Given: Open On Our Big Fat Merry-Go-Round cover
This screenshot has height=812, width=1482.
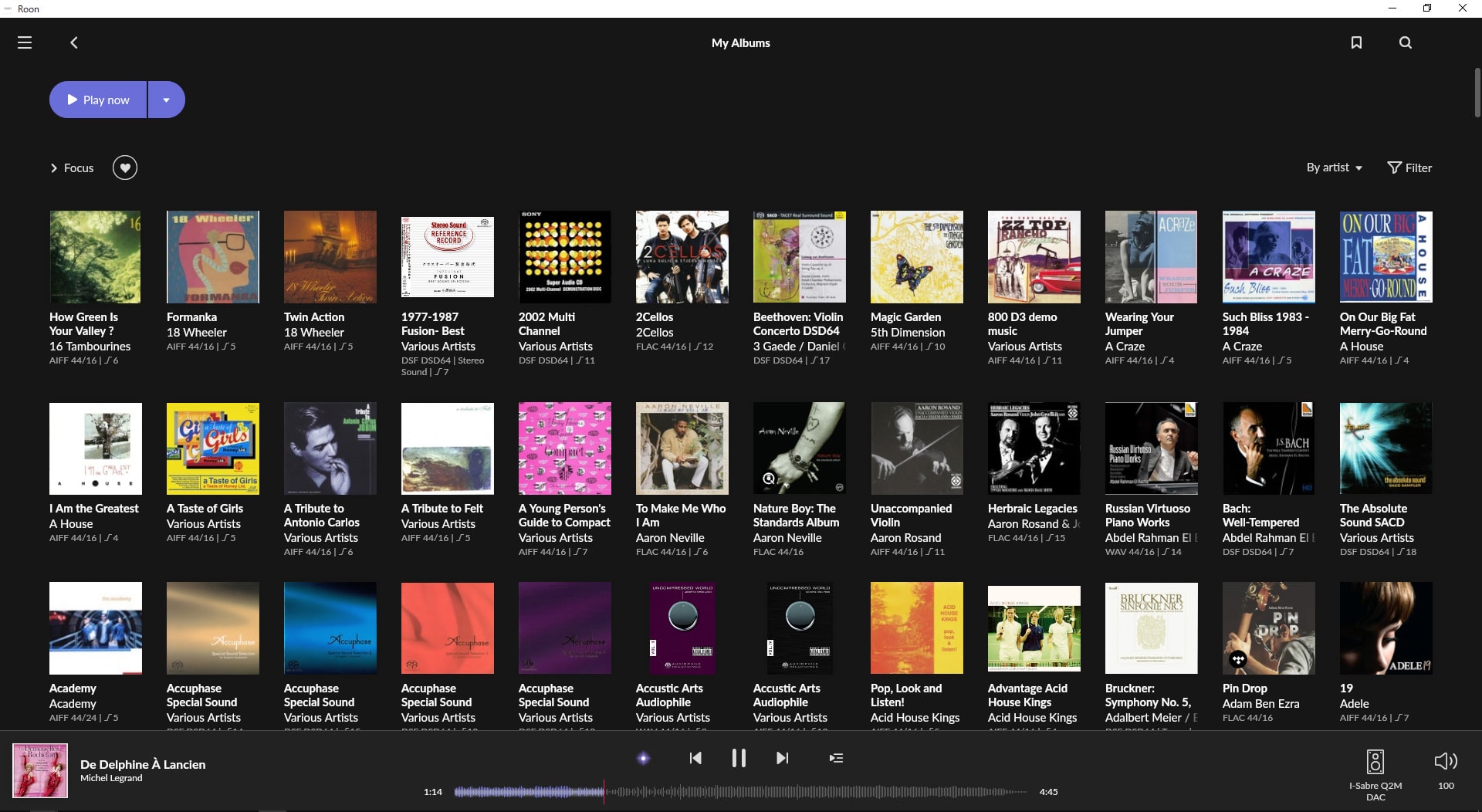Looking at the screenshot, I should coord(1386,257).
